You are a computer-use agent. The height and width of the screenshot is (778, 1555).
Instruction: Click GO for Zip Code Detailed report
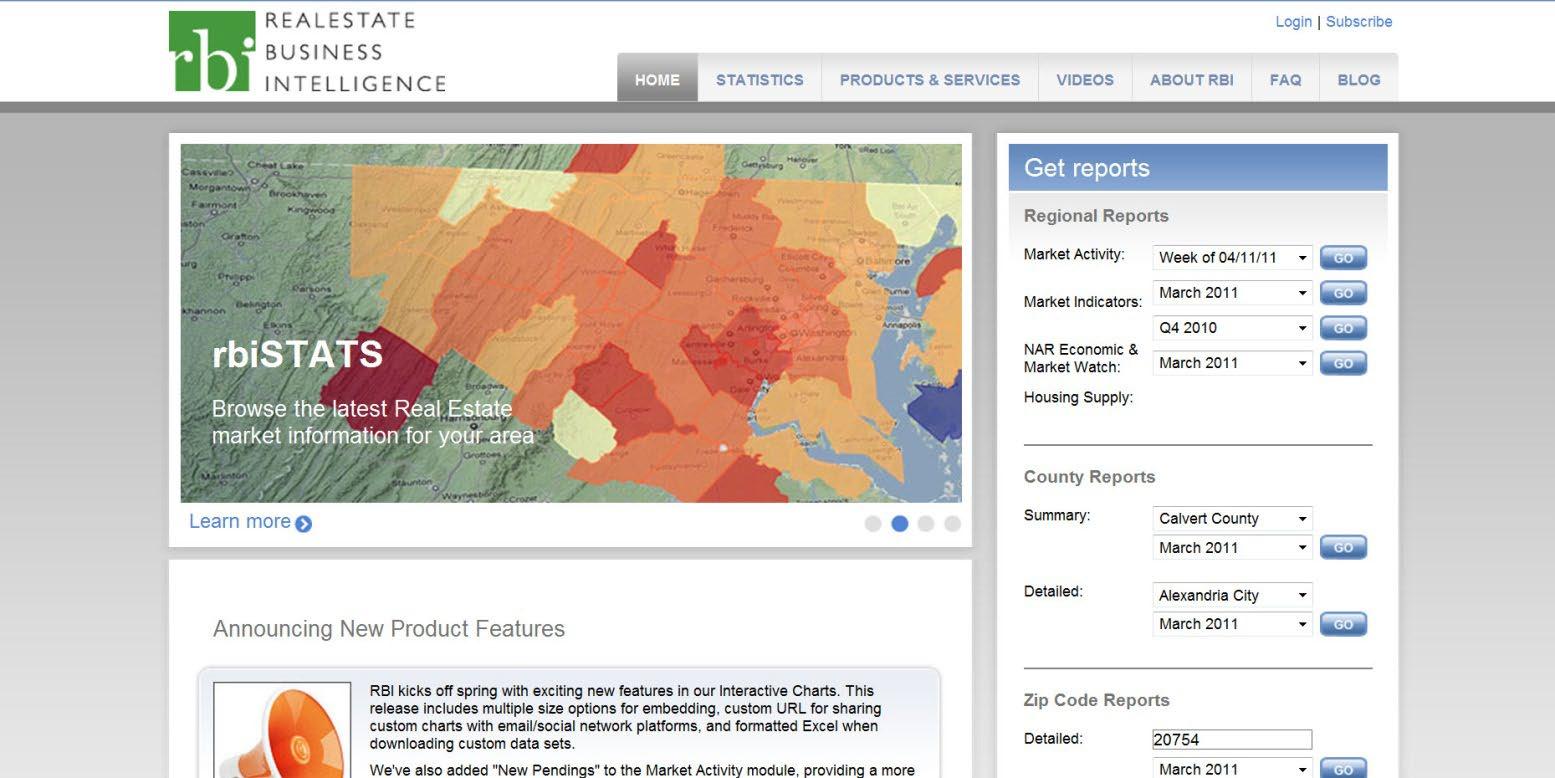1343,769
